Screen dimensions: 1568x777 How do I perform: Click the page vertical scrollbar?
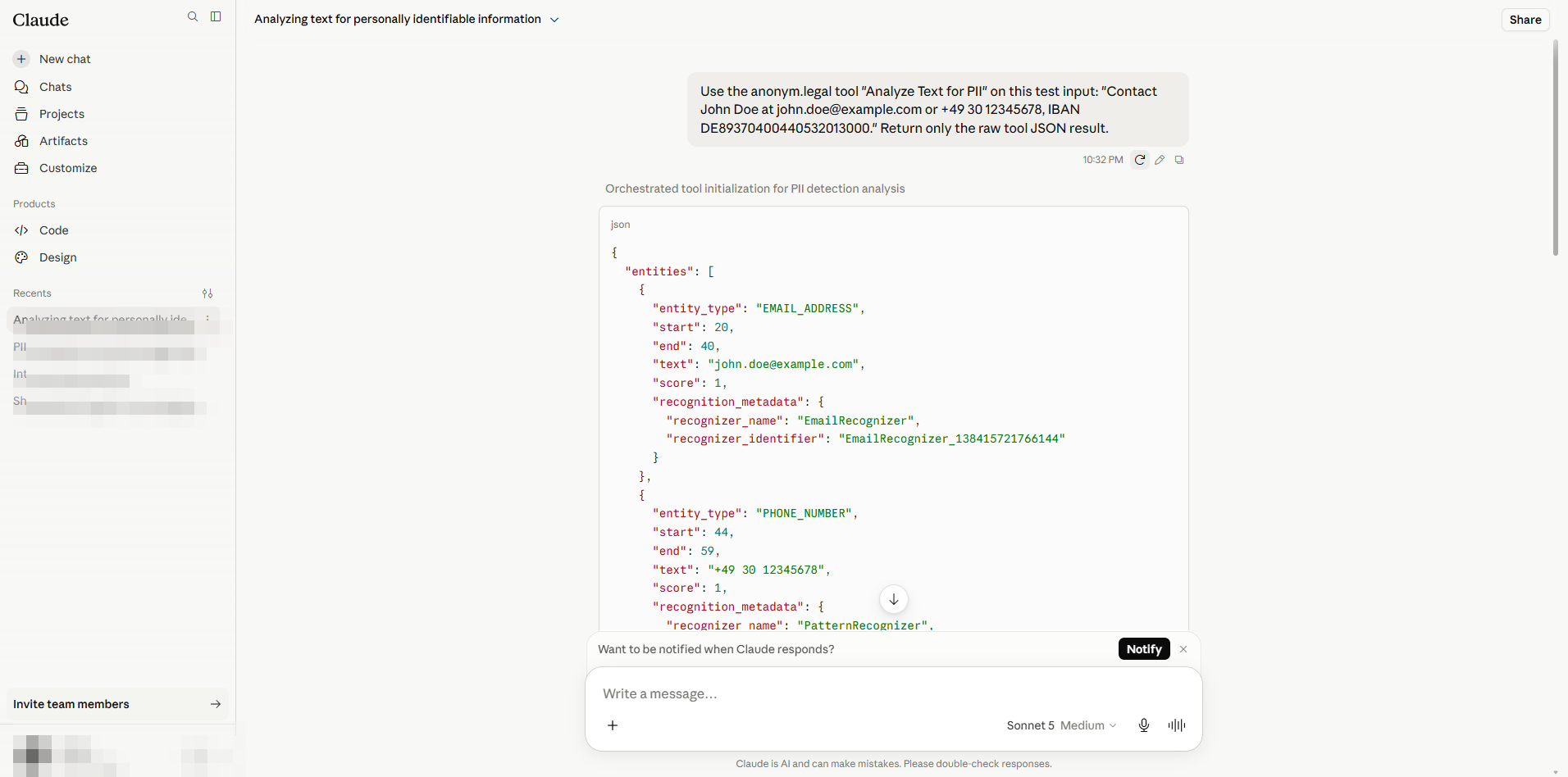pyautogui.click(x=1555, y=148)
